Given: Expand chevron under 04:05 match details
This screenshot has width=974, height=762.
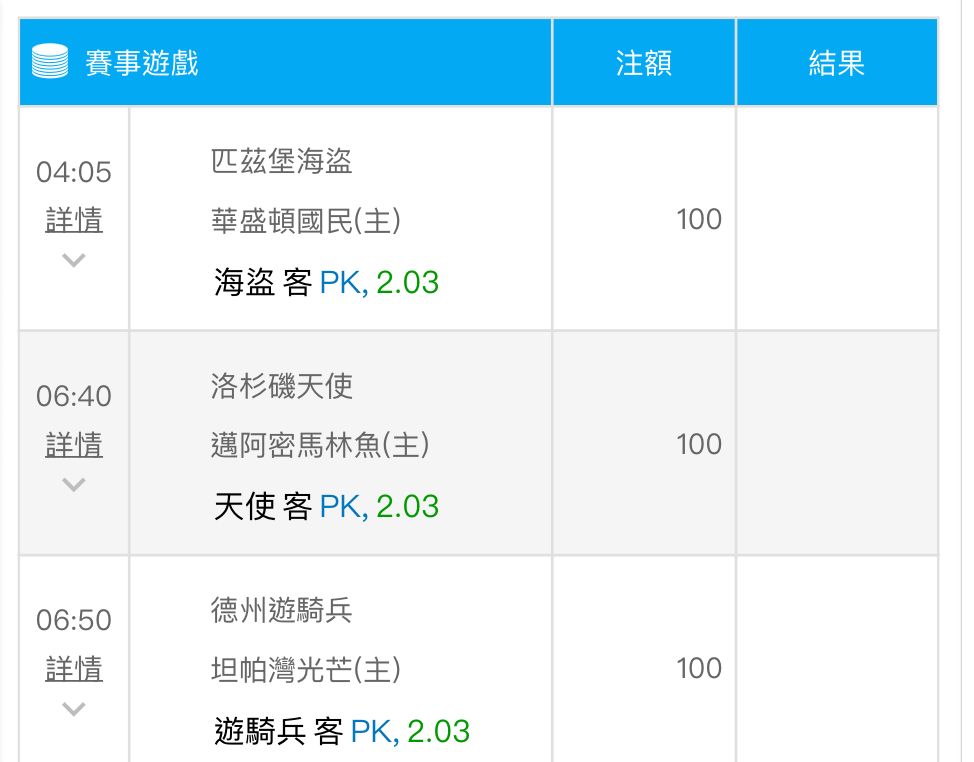Looking at the screenshot, I should (x=74, y=261).
